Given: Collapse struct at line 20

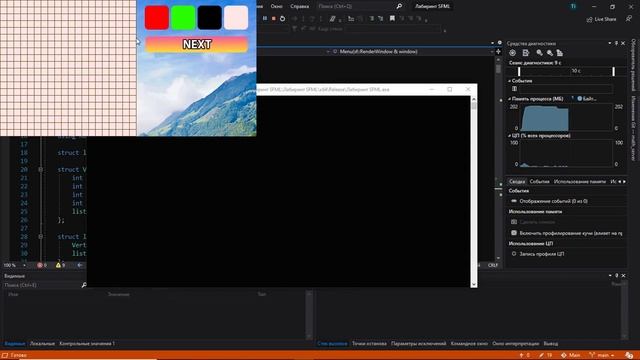Looking at the screenshot, I should pyautogui.click(x=40, y=169).
